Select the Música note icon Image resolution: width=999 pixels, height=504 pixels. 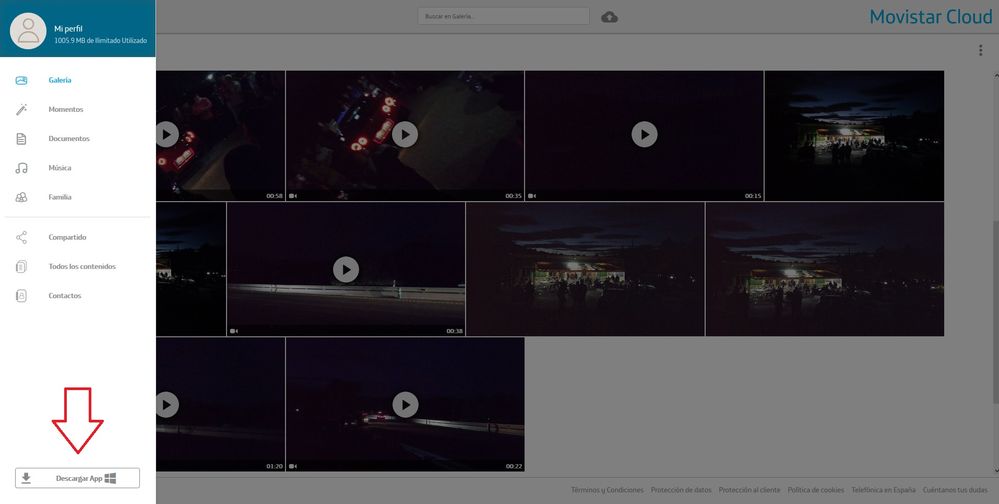point(21,168)
